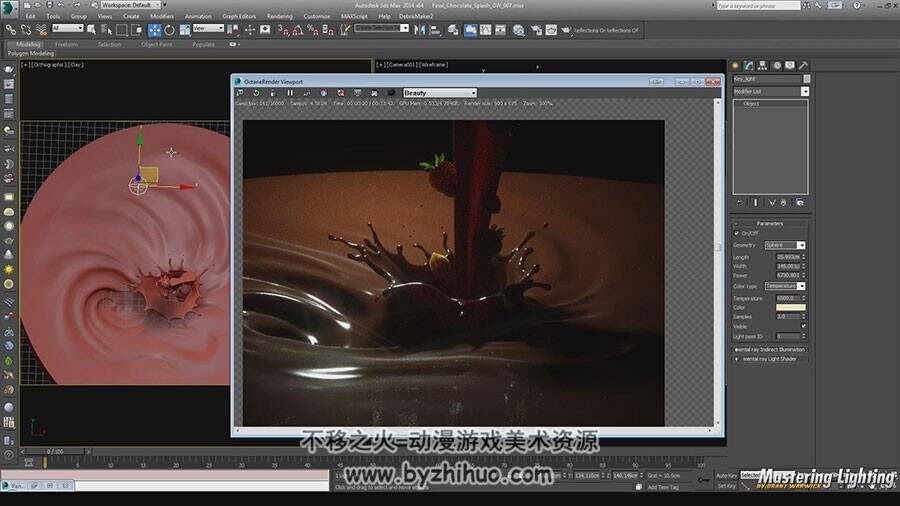
Task: Open the Rendering menu
Action: [280, 17]
